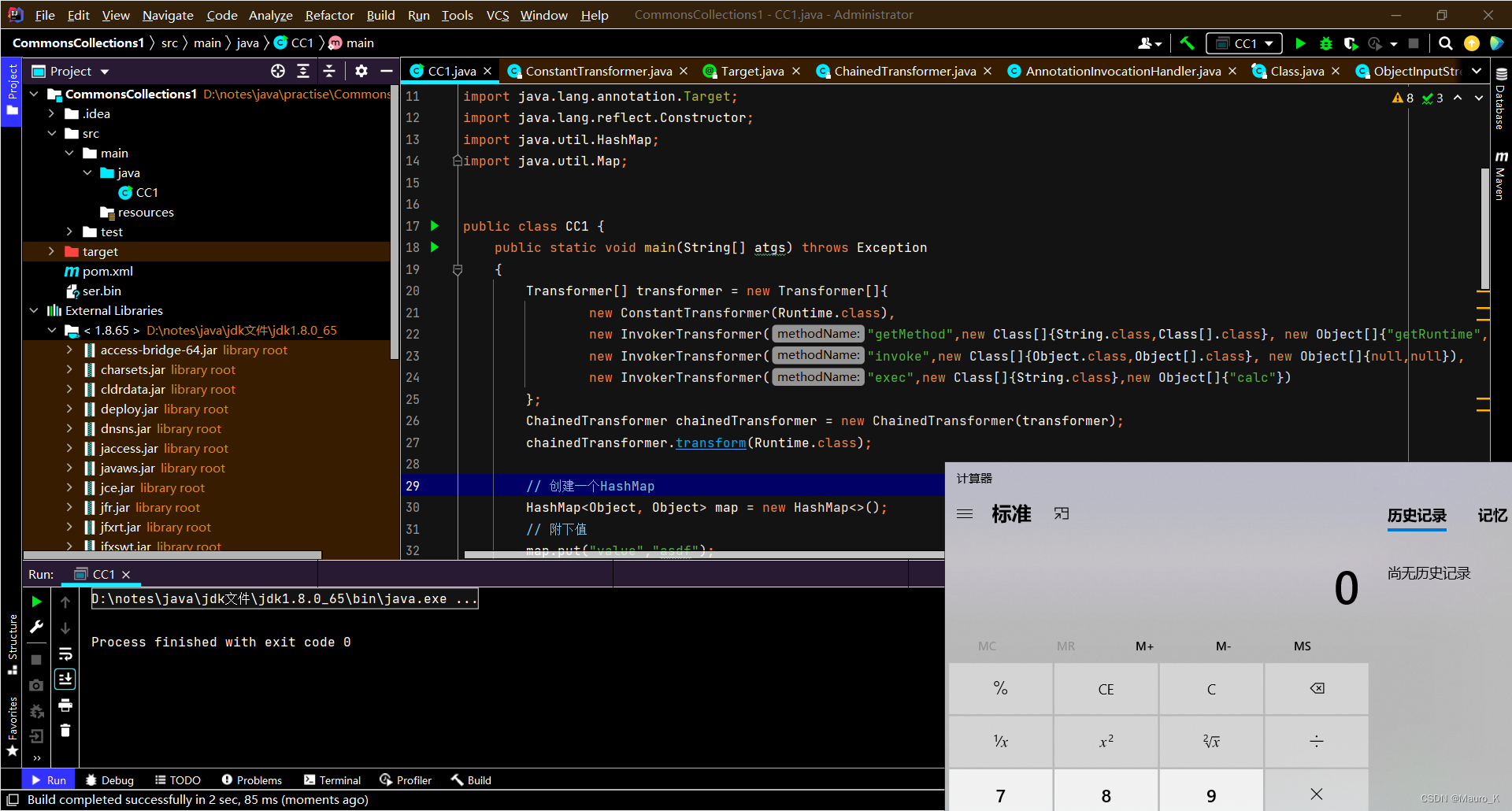Start debugging with the bug icon
1512x811 pixels.
click(x=1326, y=43)
